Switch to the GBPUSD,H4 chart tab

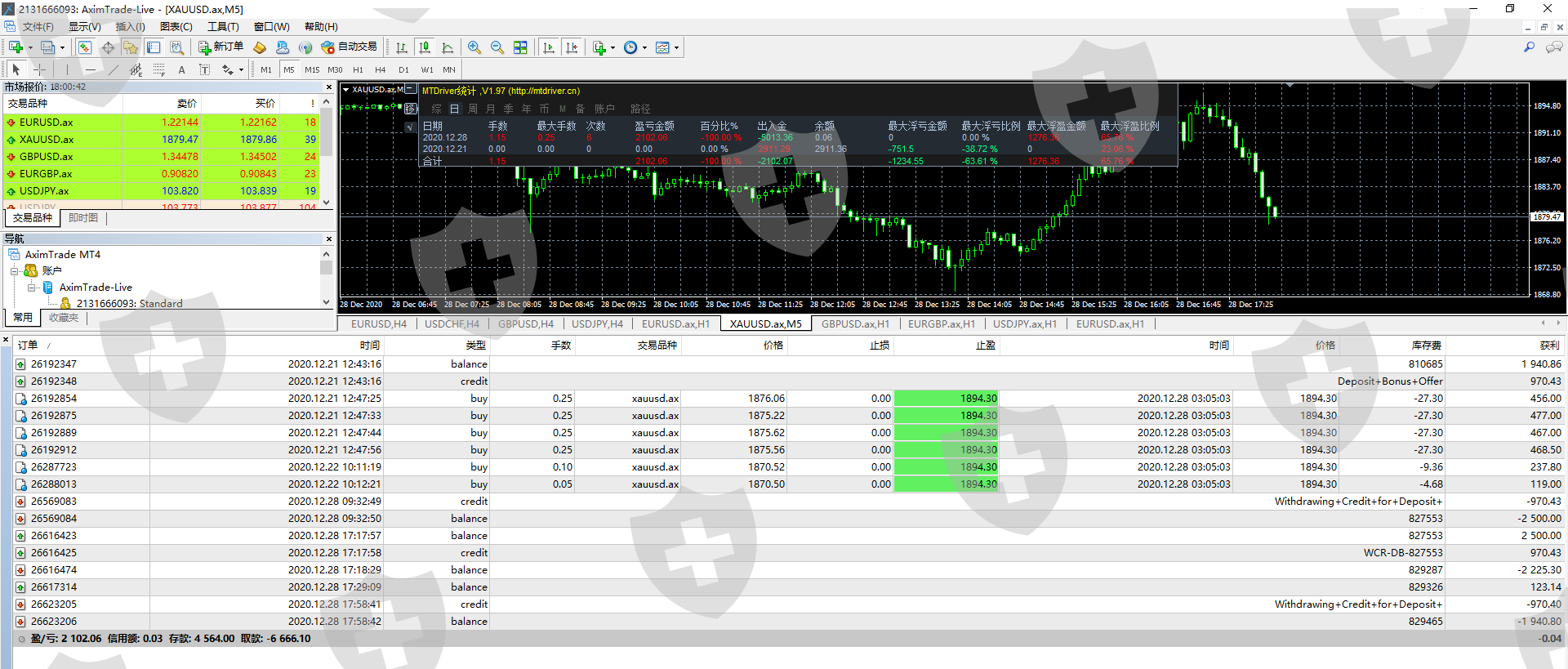(x=525, y=324)
